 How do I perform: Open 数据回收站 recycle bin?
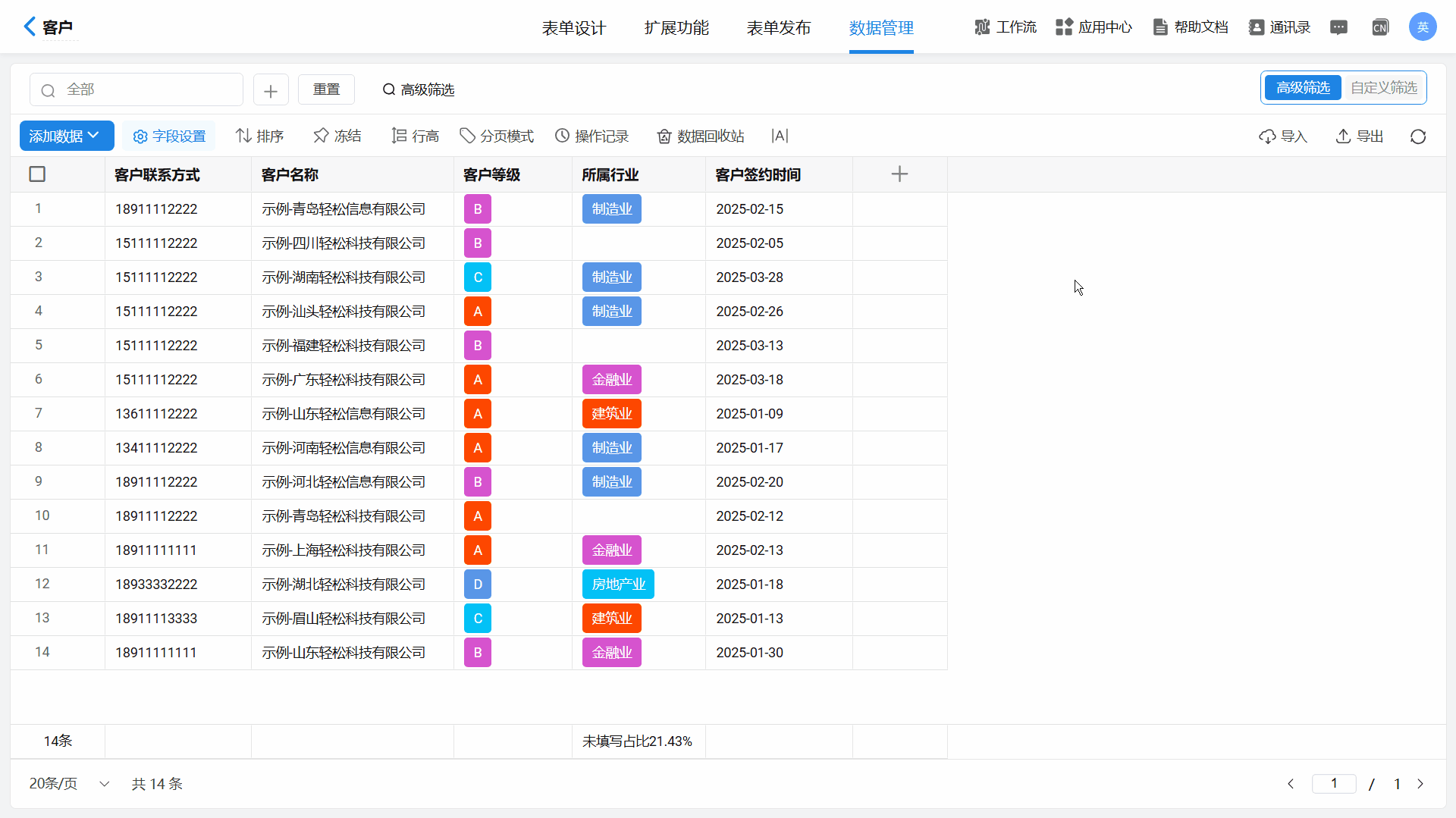point(701,136)
